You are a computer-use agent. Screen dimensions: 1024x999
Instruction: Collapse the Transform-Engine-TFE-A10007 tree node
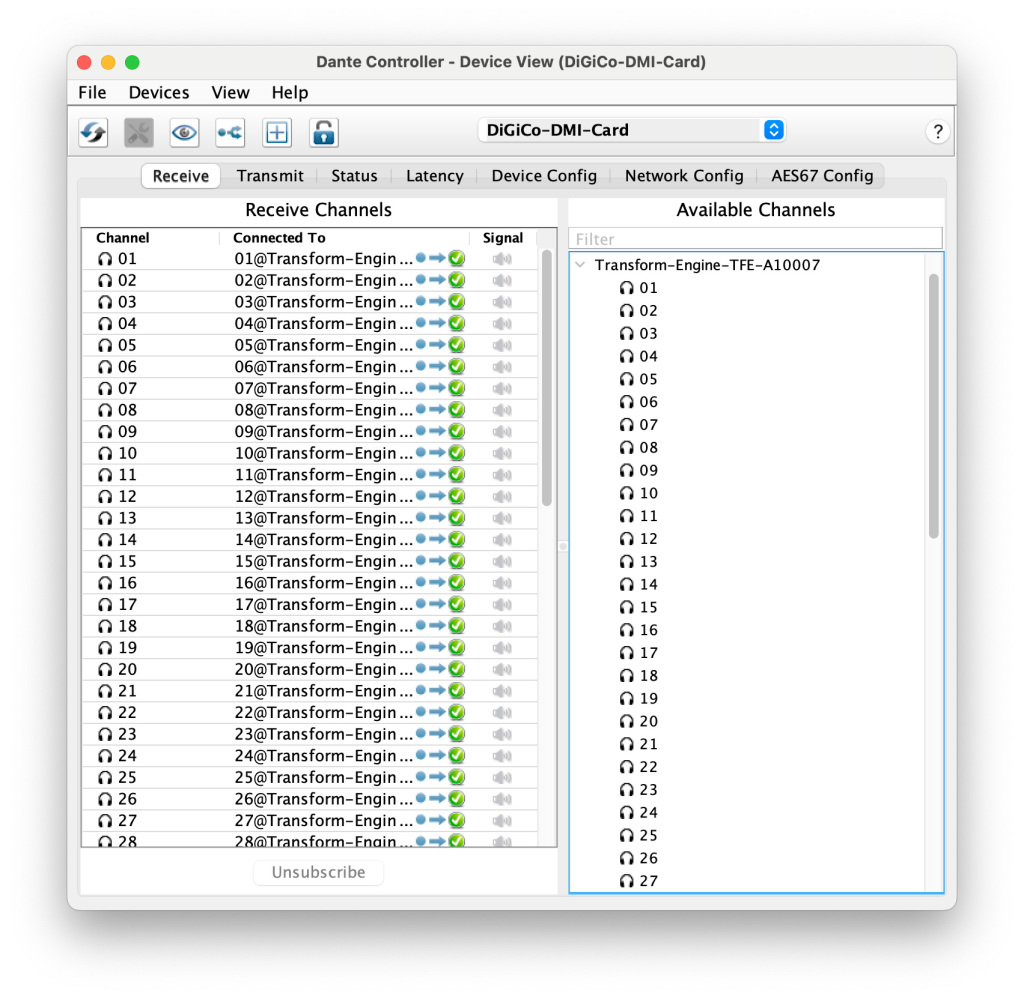580,265
